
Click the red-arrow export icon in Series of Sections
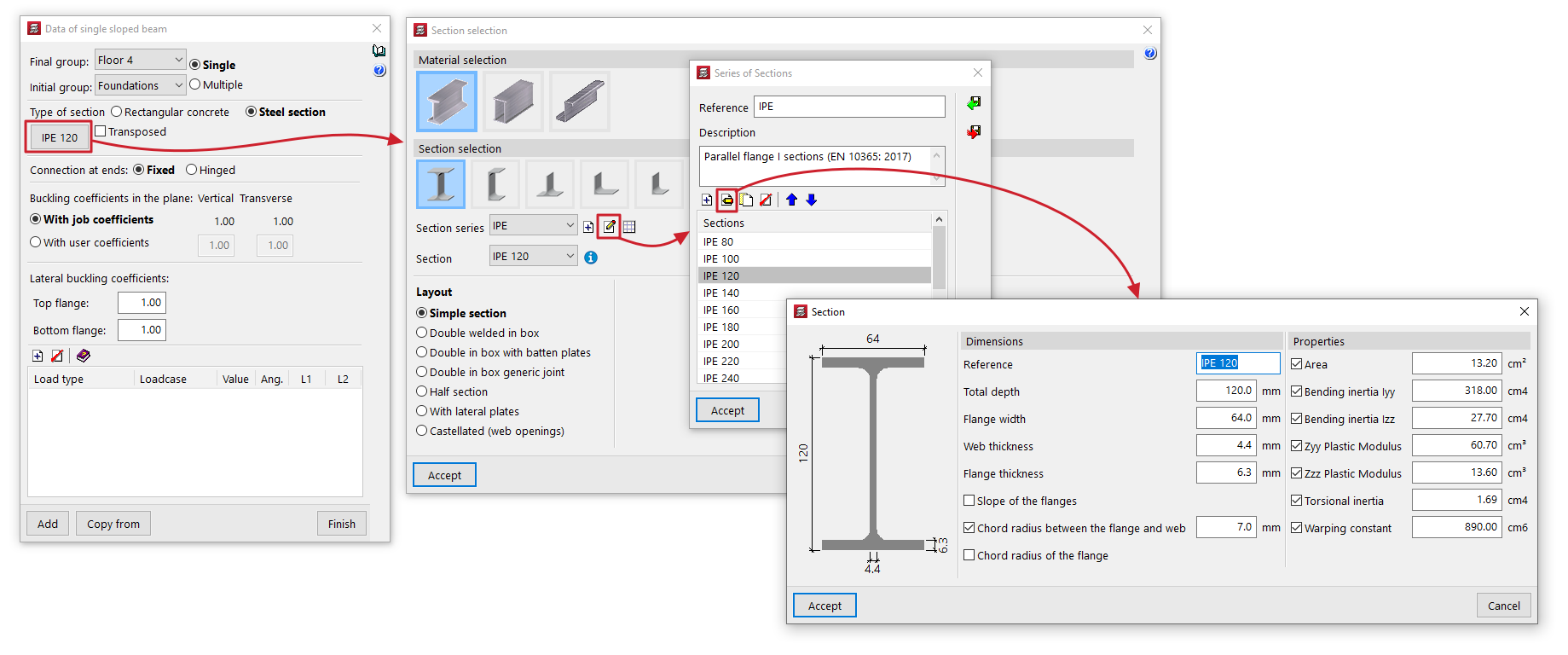[x=974, y=132]
